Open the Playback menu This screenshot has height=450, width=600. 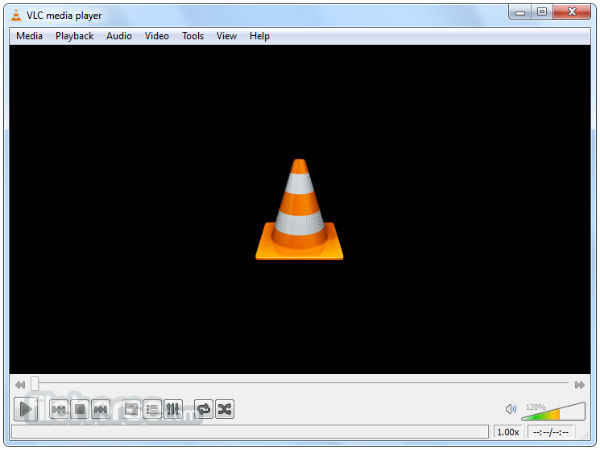[74, 36]
